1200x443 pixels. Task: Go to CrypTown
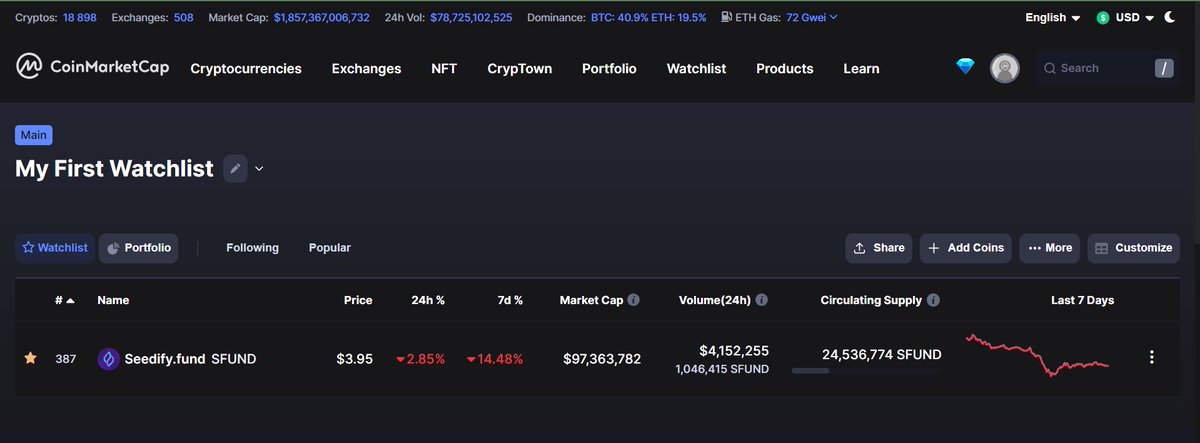pyautogui.click(x=520, y=68)
